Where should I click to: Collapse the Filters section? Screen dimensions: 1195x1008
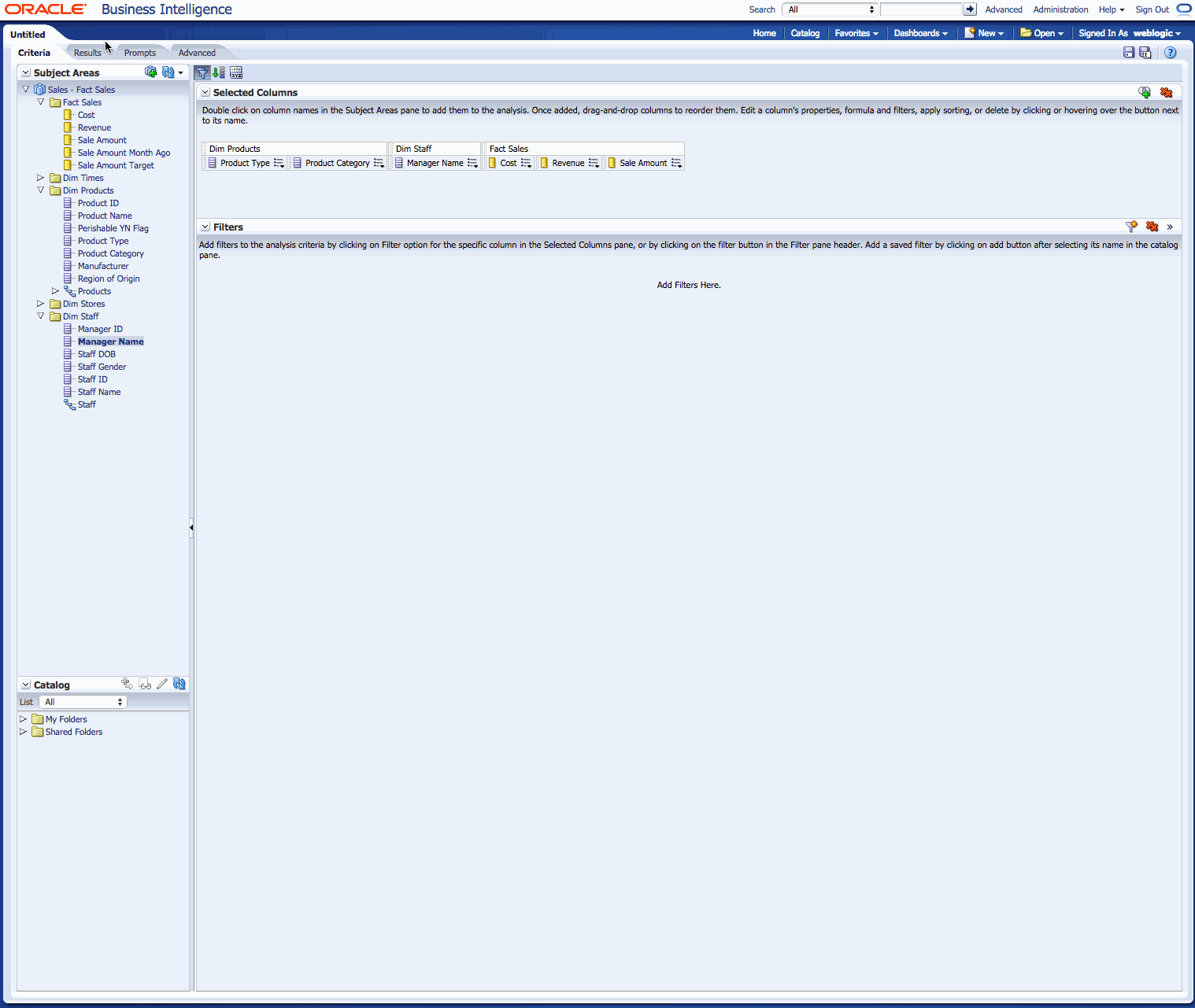point(205,227)
